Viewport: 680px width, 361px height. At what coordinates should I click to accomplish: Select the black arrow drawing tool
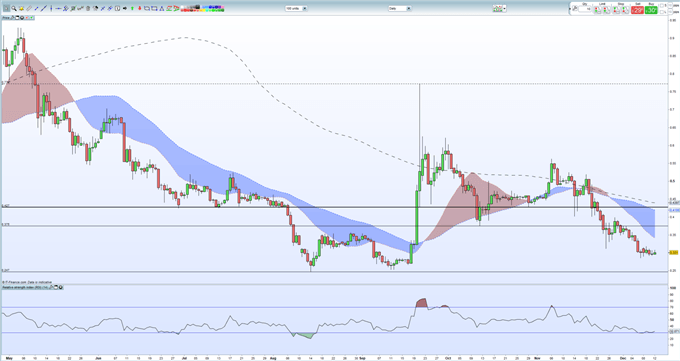(125, 8)
